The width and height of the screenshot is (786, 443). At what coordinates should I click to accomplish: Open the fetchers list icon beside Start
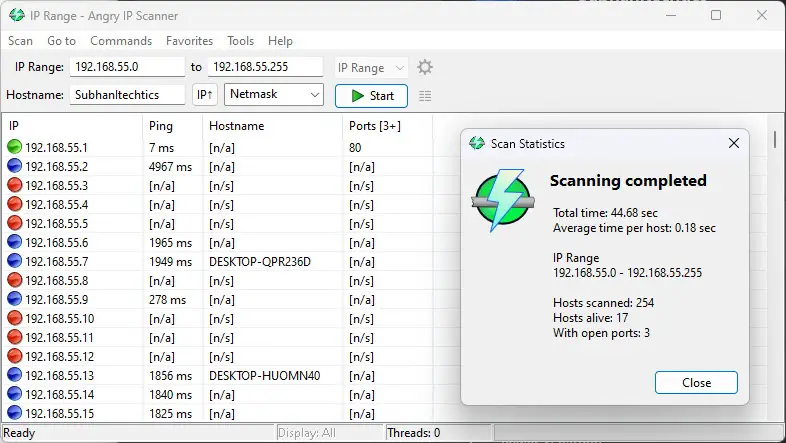(x=425, y=96)
